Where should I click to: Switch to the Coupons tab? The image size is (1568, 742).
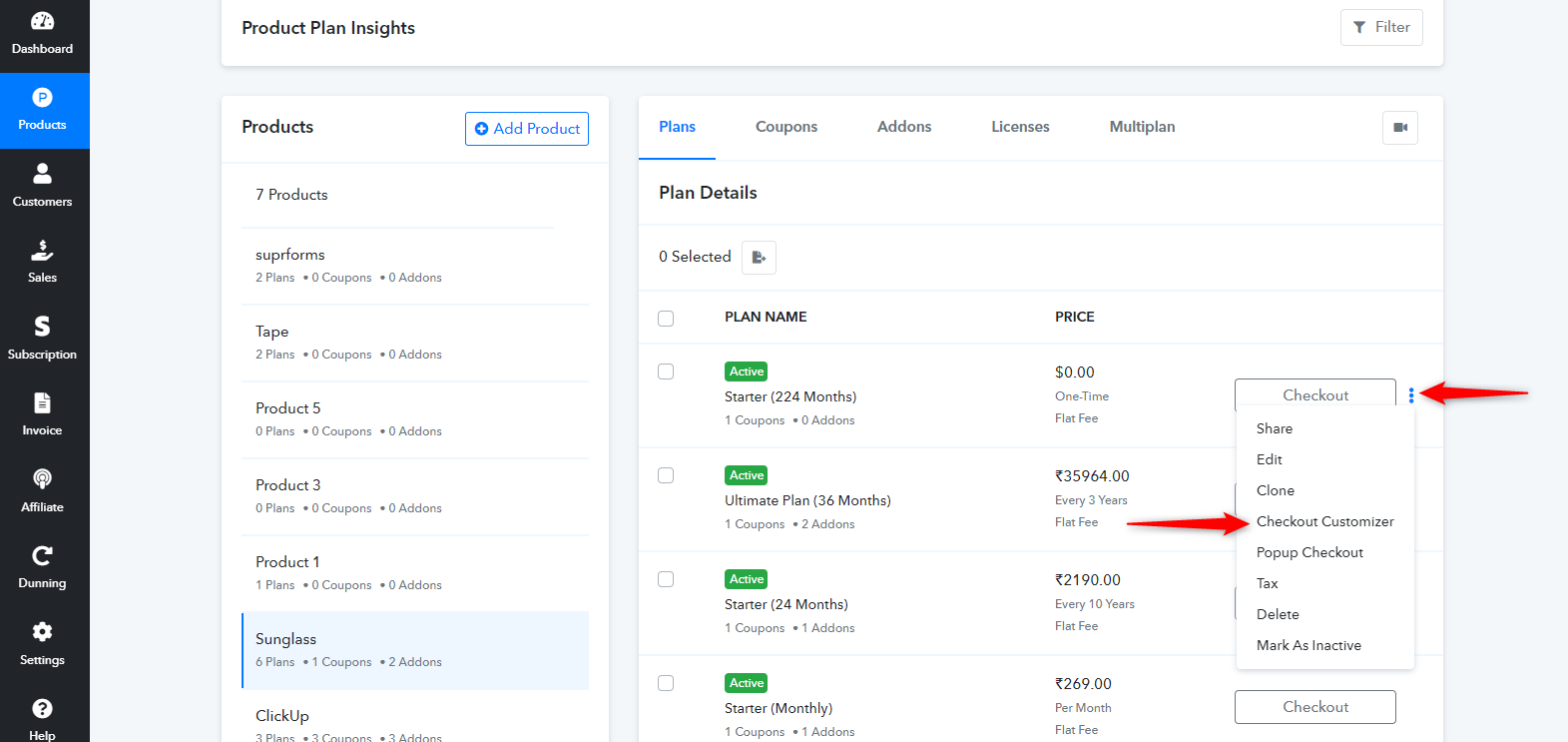(x=786, y=127)
